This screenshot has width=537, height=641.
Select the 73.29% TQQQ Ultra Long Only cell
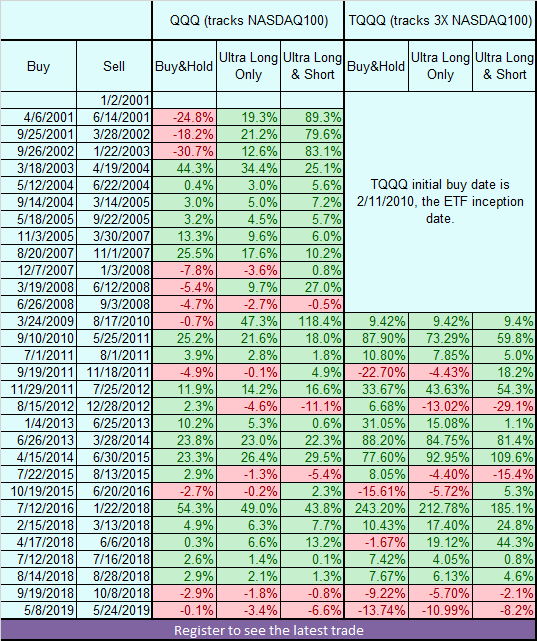[441, 338]
